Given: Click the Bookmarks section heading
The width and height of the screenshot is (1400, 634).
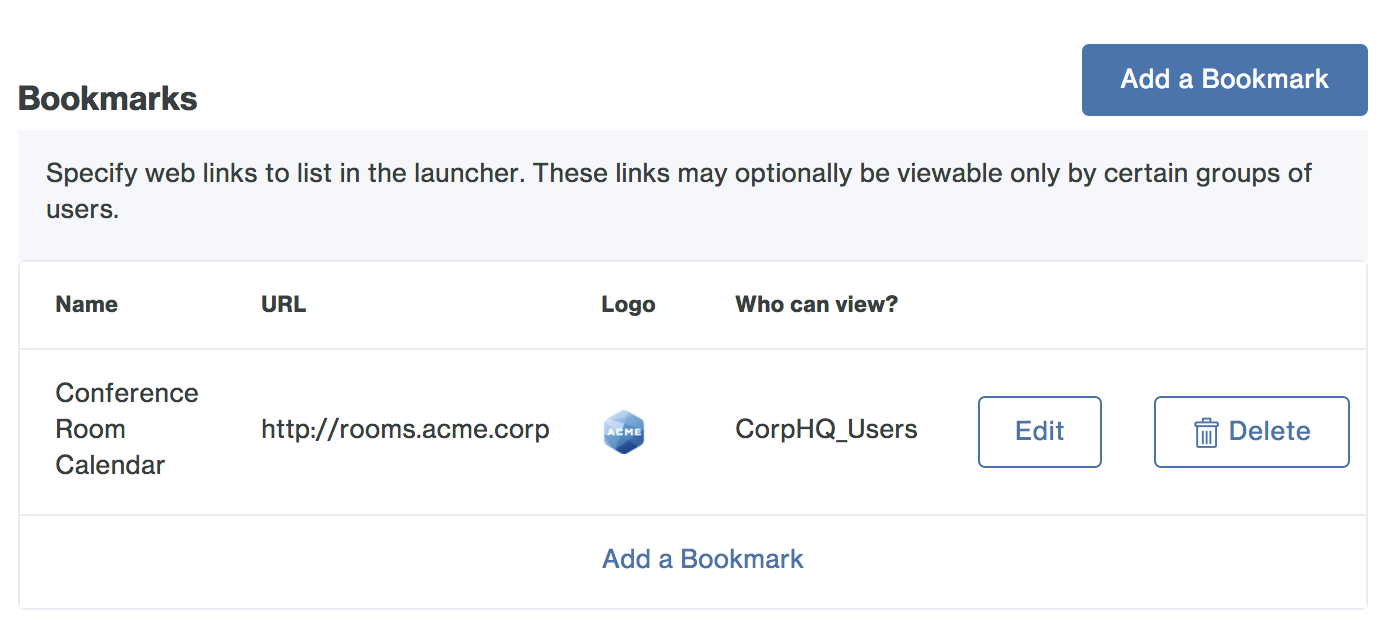Looking at the screenshot, I should point(108,99).
